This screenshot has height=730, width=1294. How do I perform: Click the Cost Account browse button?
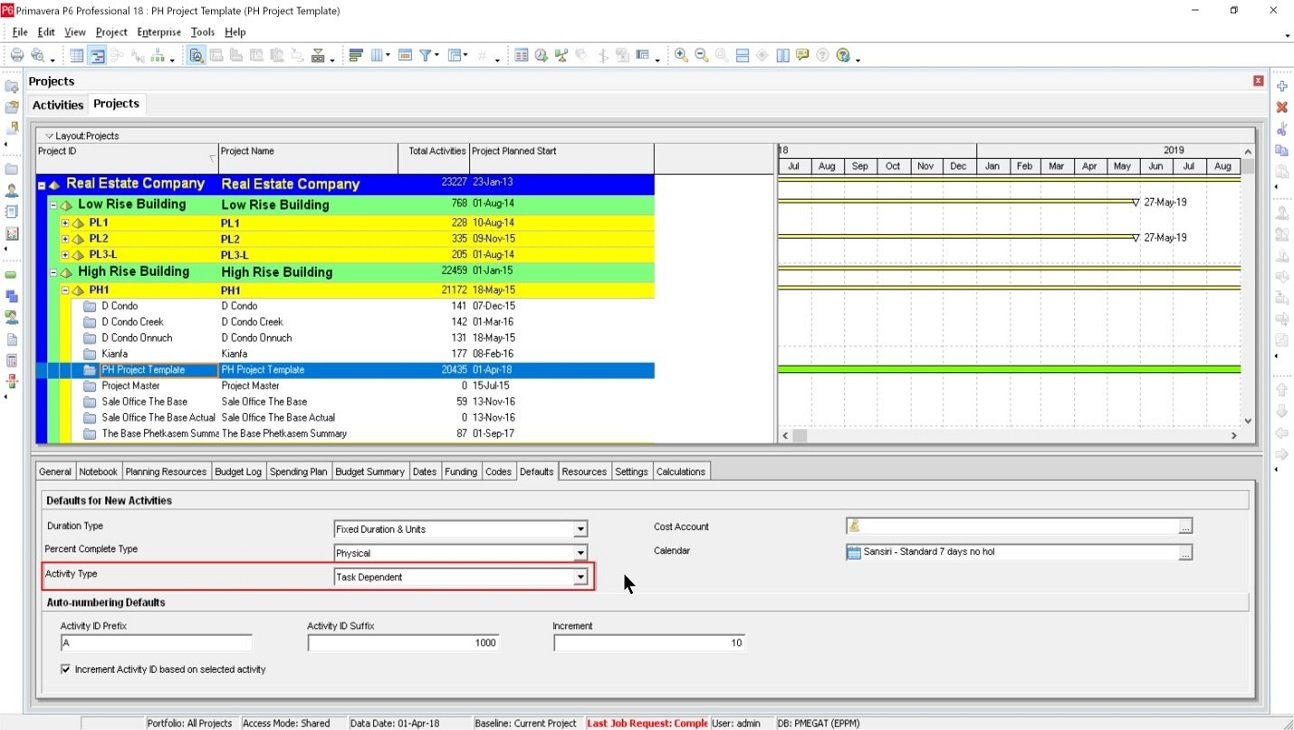pyautogui.click(x=1185, y=527)
